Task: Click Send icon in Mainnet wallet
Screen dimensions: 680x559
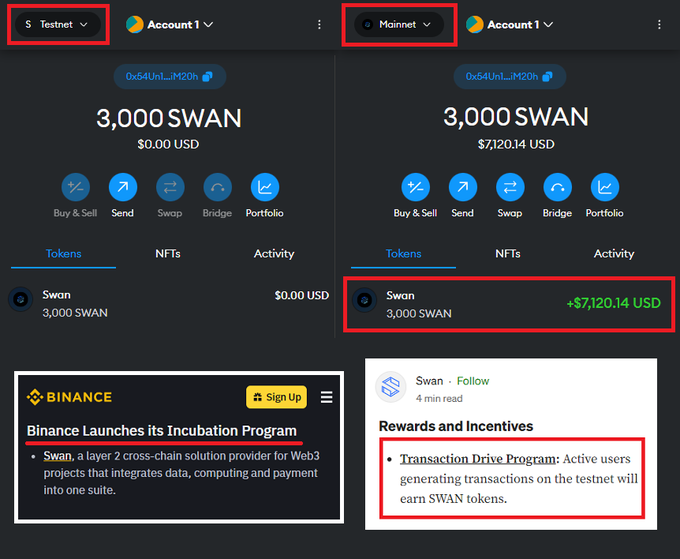Action: tap(463, 187)
